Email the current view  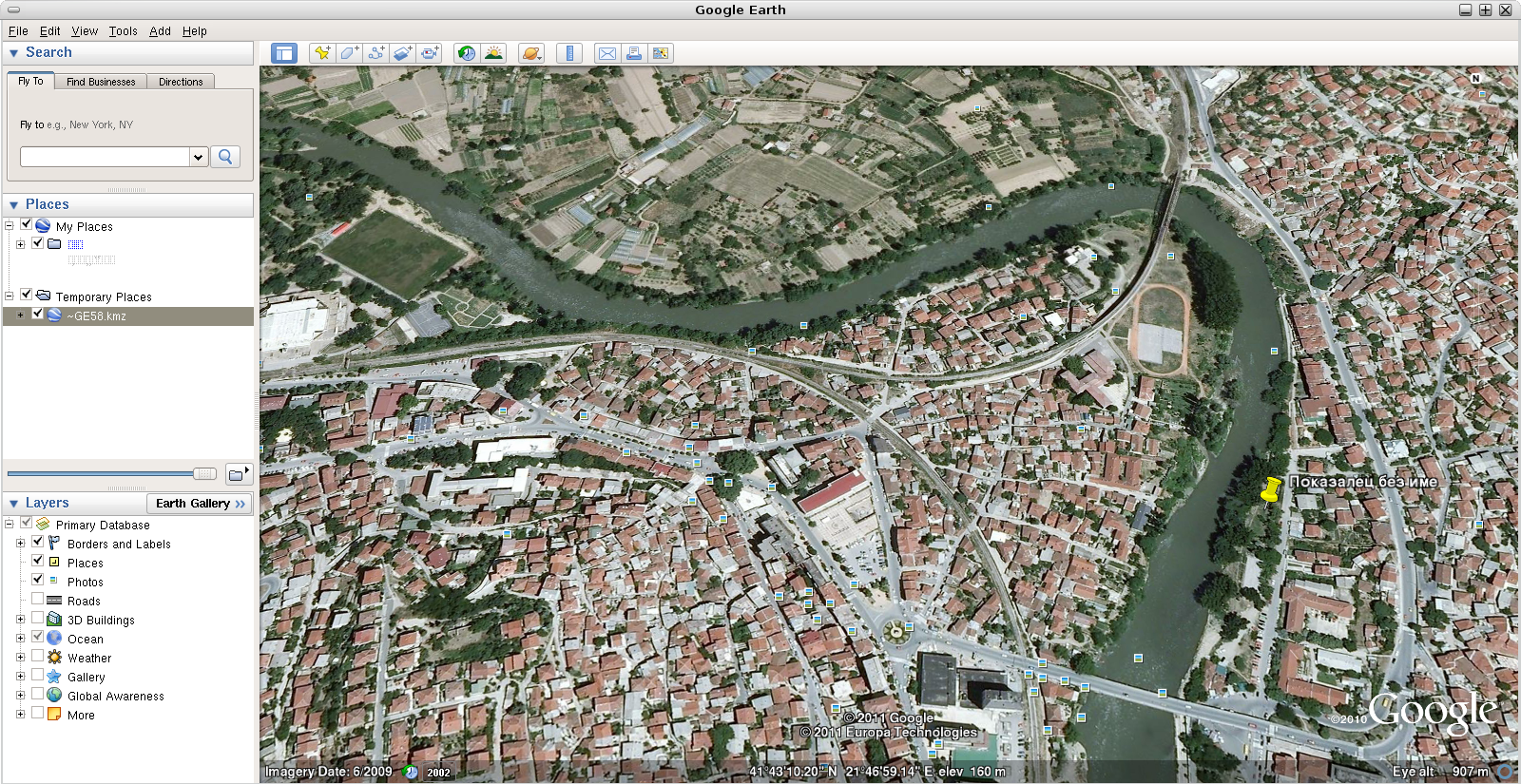tap(606, 53)
